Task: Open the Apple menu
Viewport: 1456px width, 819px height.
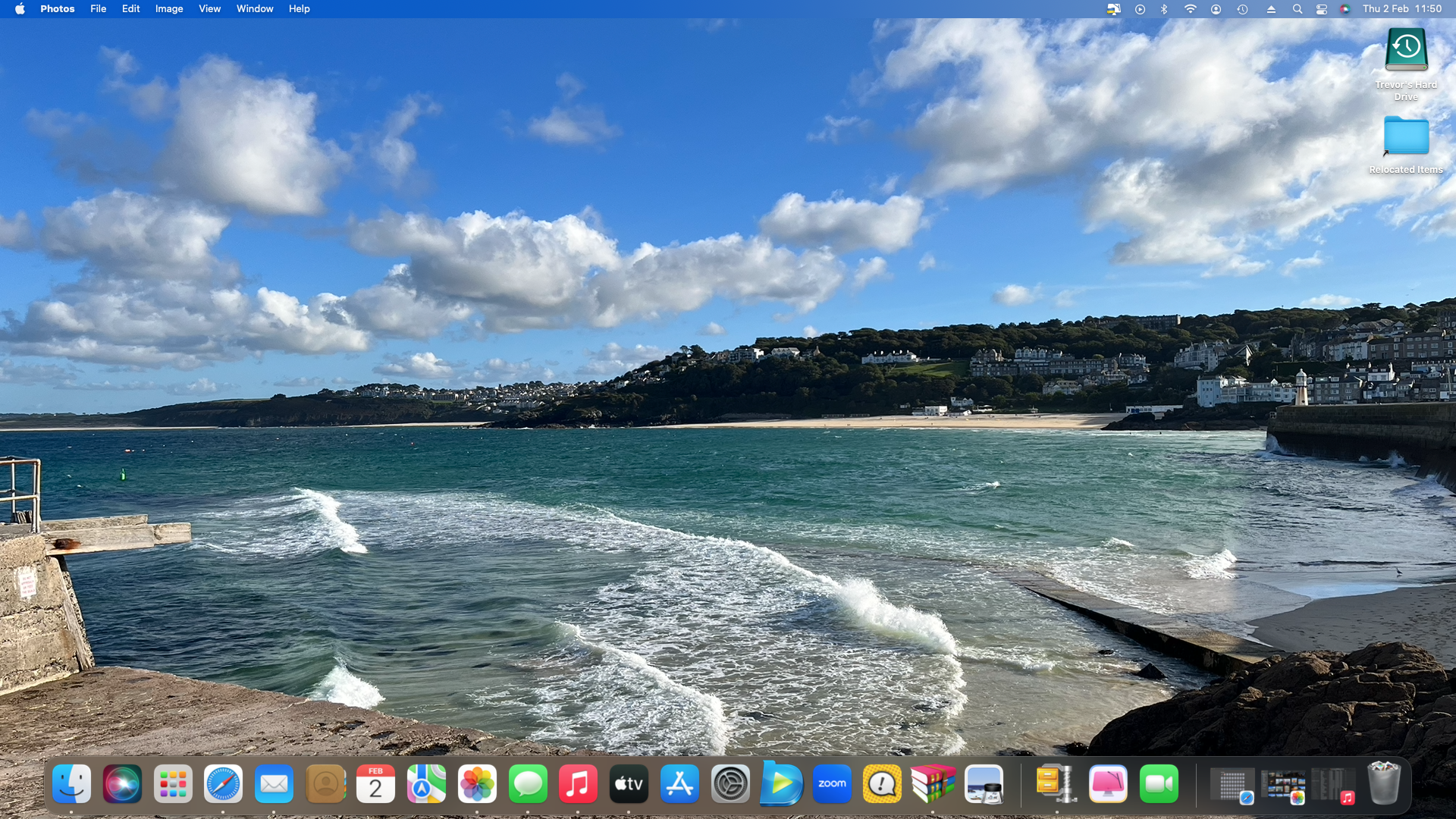Action: pos(20,9)
